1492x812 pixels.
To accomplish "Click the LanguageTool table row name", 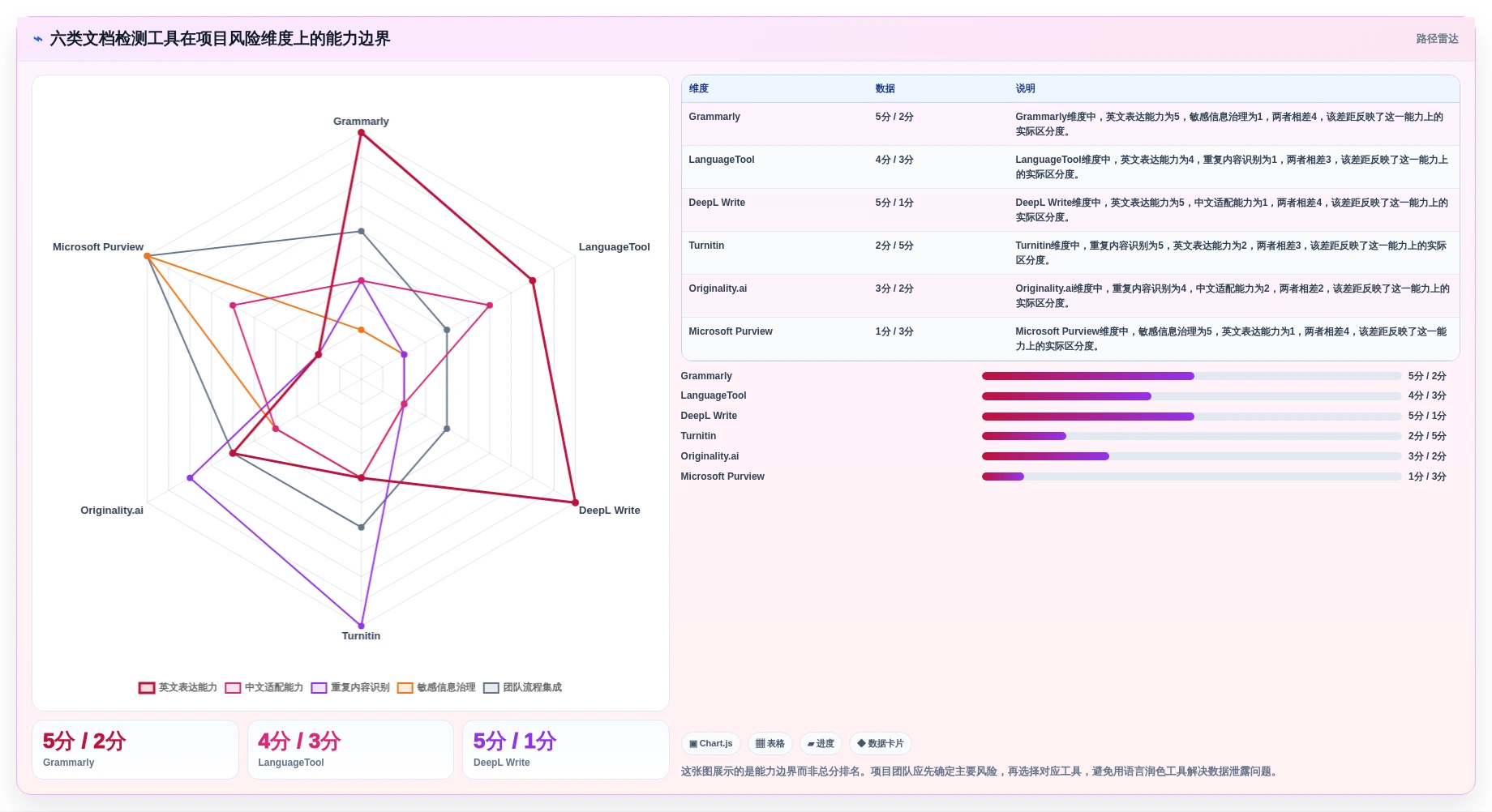I will point(722,160).
